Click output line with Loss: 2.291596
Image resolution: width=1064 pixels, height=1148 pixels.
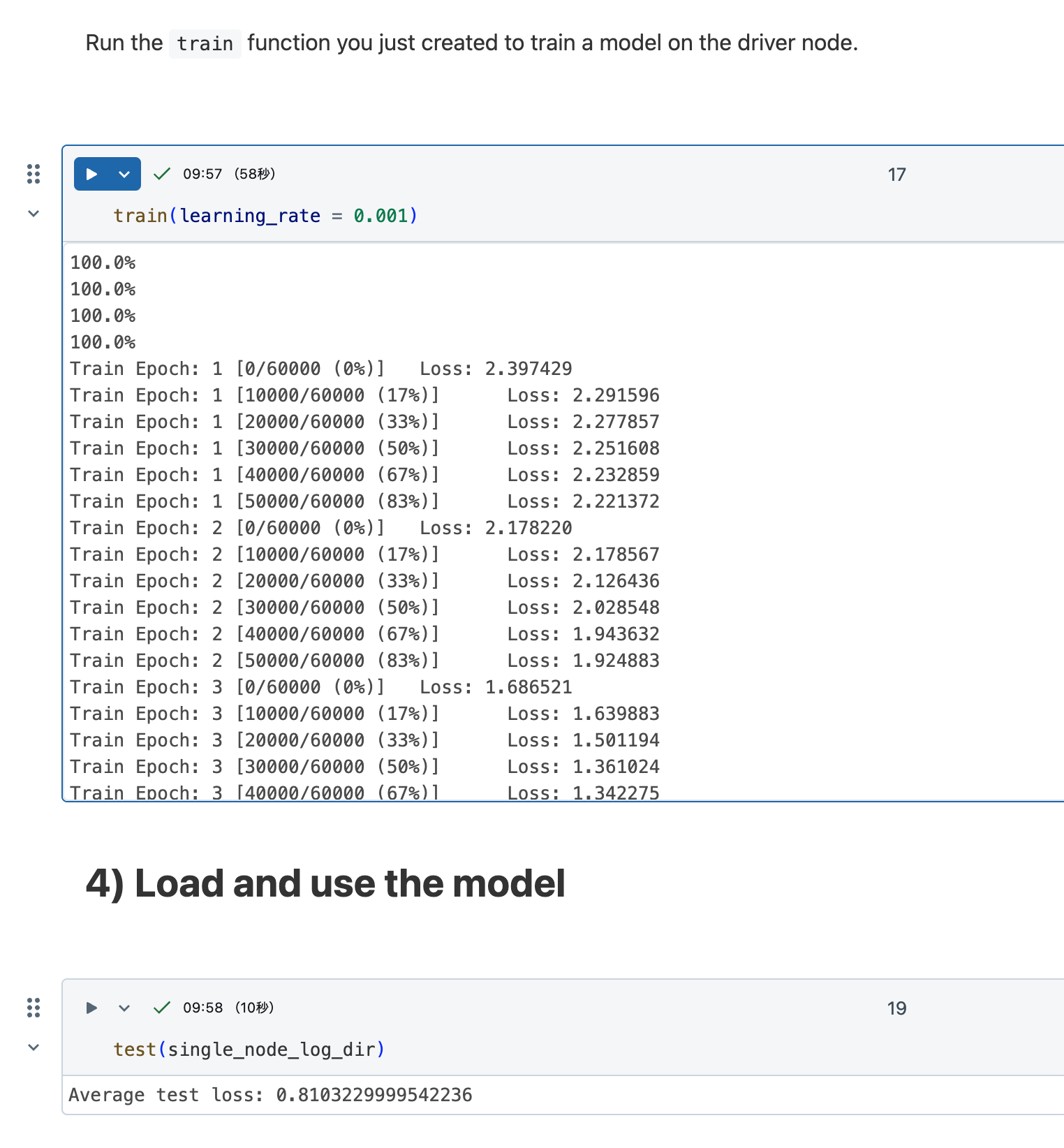point(364,395)
